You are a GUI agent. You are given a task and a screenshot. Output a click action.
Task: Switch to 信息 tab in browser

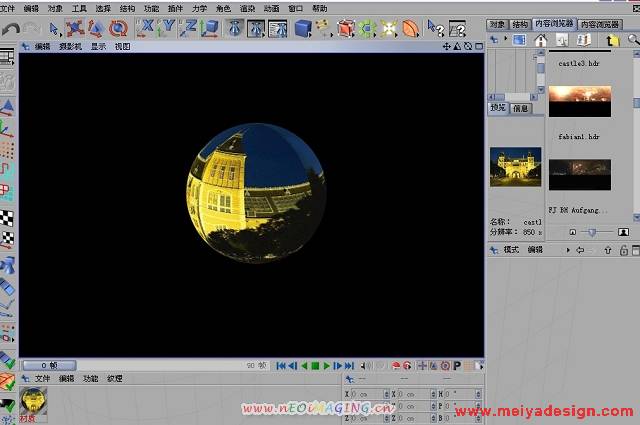point(520,108)
